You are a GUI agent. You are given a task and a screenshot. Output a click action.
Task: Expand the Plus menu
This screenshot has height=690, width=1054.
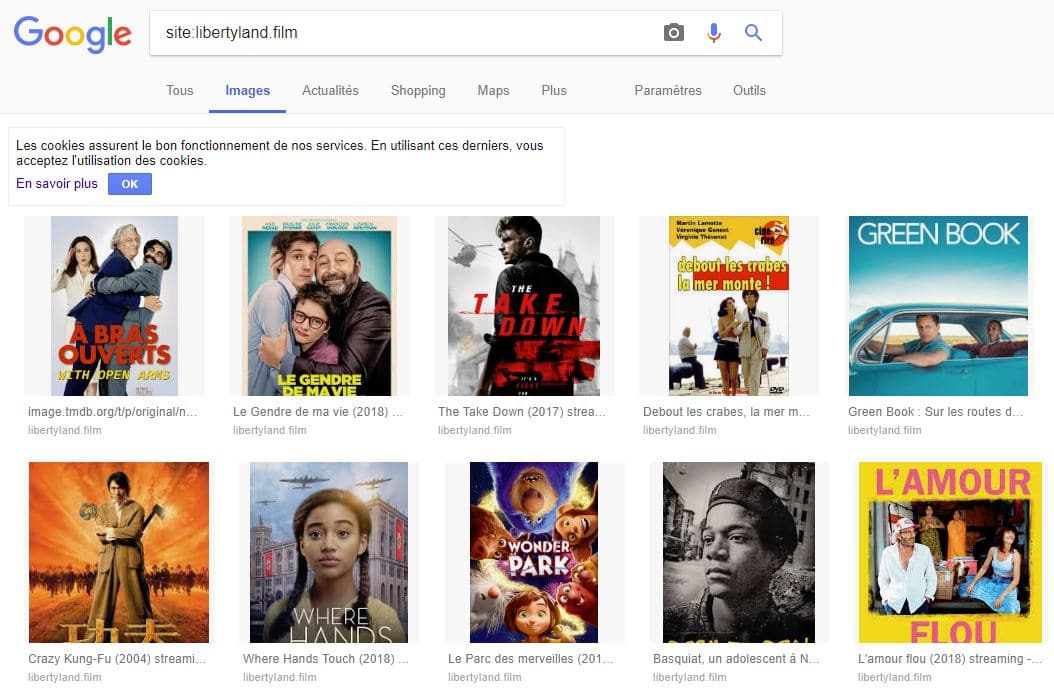coord(554,90)
